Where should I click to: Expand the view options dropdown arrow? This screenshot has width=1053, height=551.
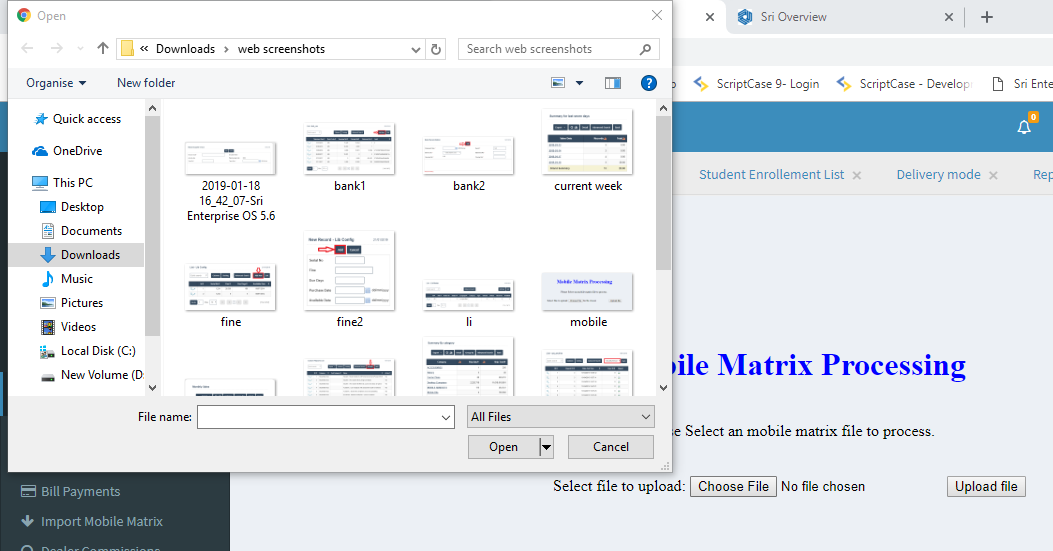pyautogui.click(x=580, y=83)
